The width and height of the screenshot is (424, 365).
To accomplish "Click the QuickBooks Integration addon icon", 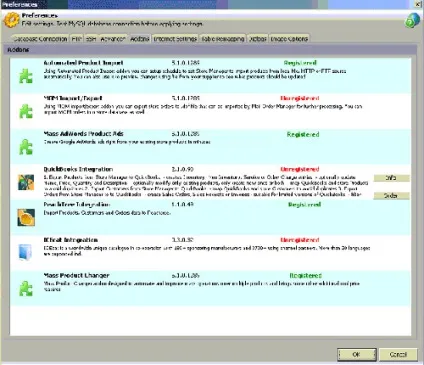I will click(26, 182).
